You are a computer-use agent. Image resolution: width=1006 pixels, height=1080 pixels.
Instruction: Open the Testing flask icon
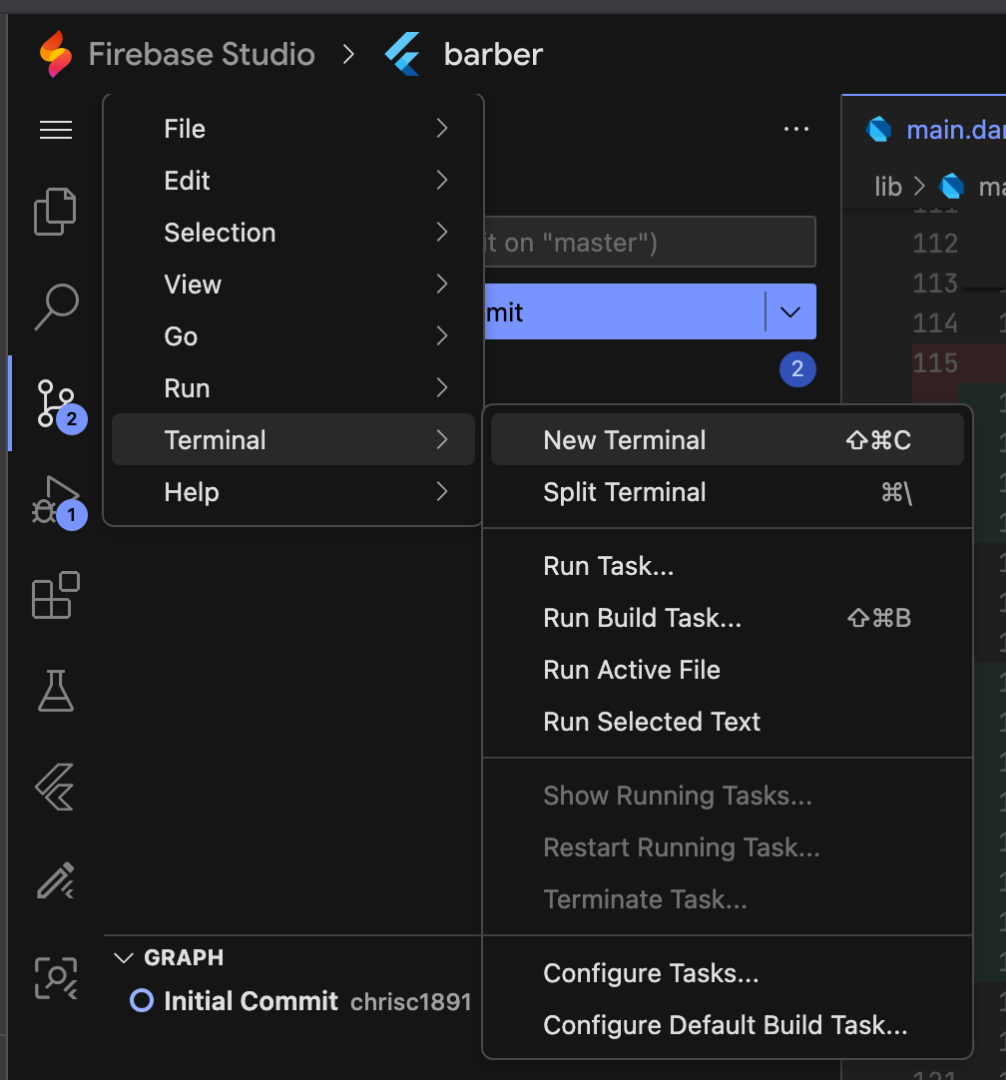[x=56, y=690]
